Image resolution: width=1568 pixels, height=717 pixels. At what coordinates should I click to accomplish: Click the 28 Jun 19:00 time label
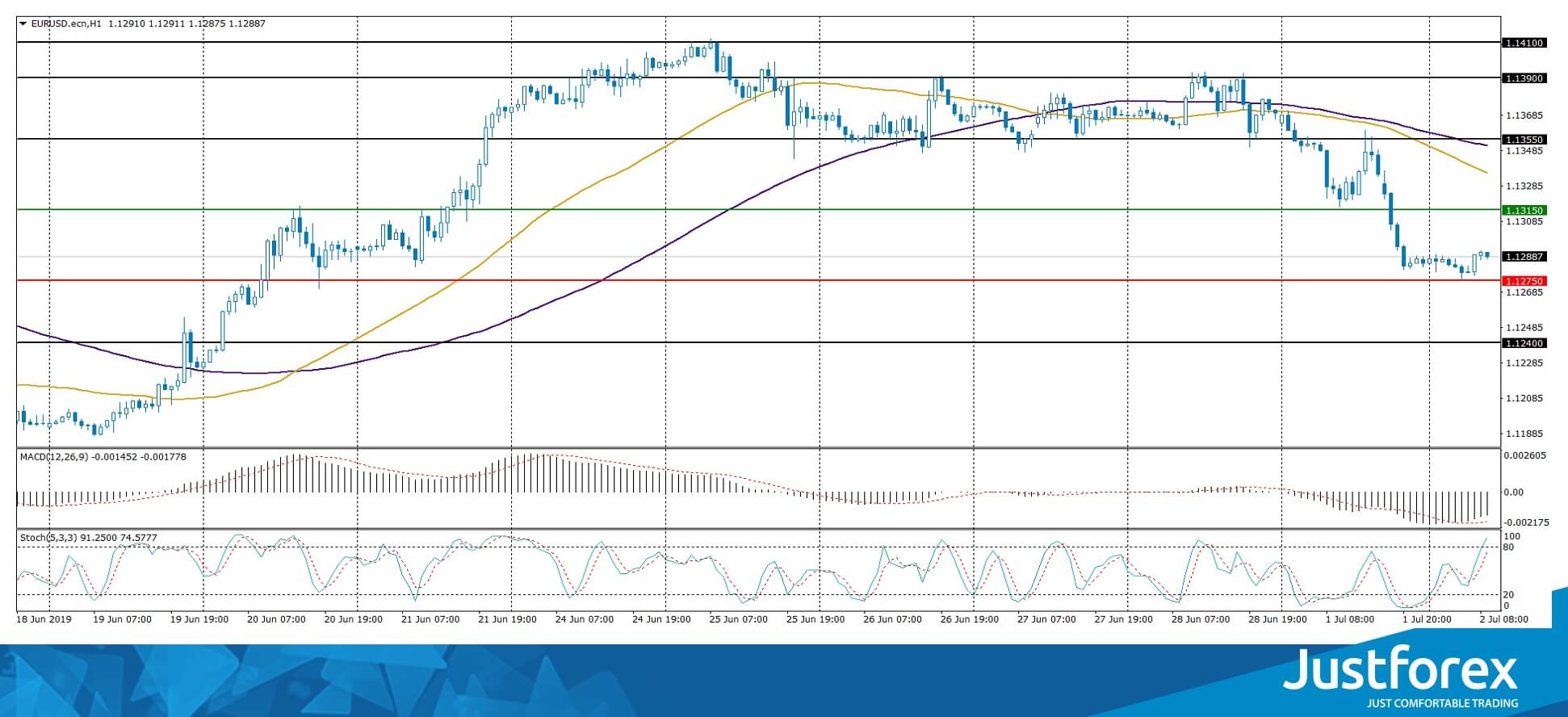[x=1277, y=619]
